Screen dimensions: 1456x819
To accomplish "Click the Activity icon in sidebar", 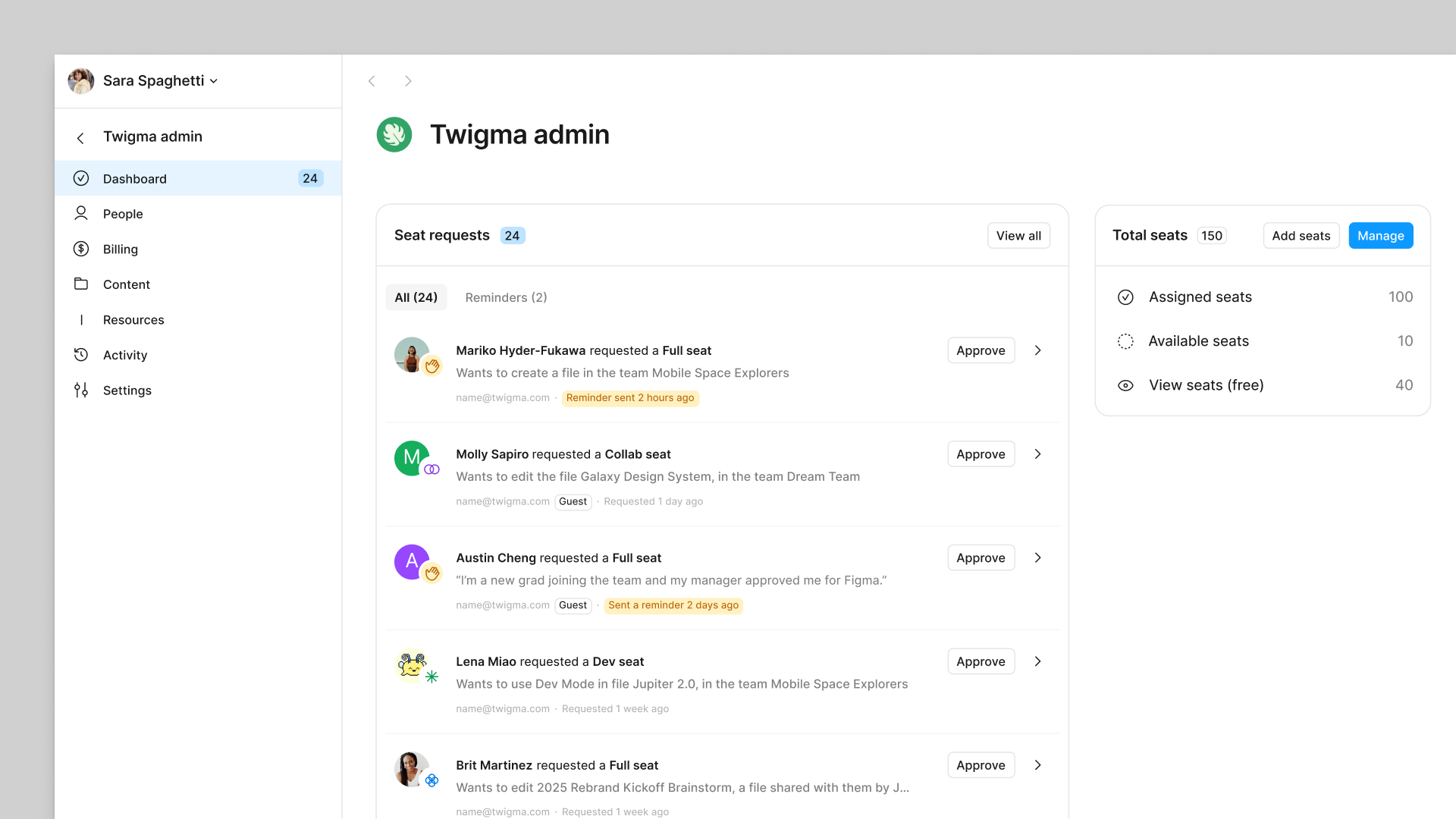I will pos(81,354).
